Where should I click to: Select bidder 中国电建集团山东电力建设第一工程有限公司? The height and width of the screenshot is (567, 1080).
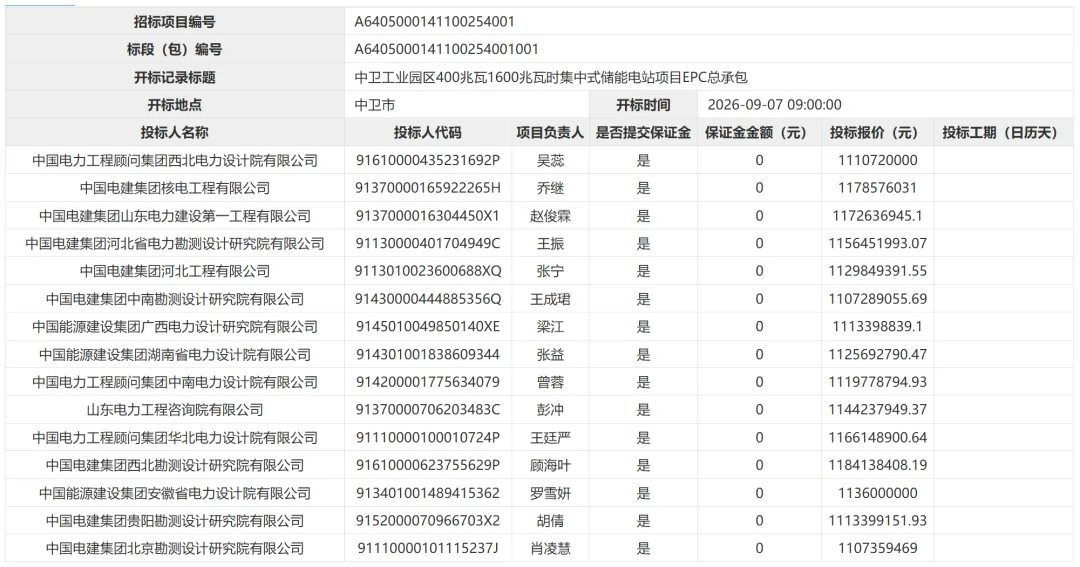click(175, 216)
